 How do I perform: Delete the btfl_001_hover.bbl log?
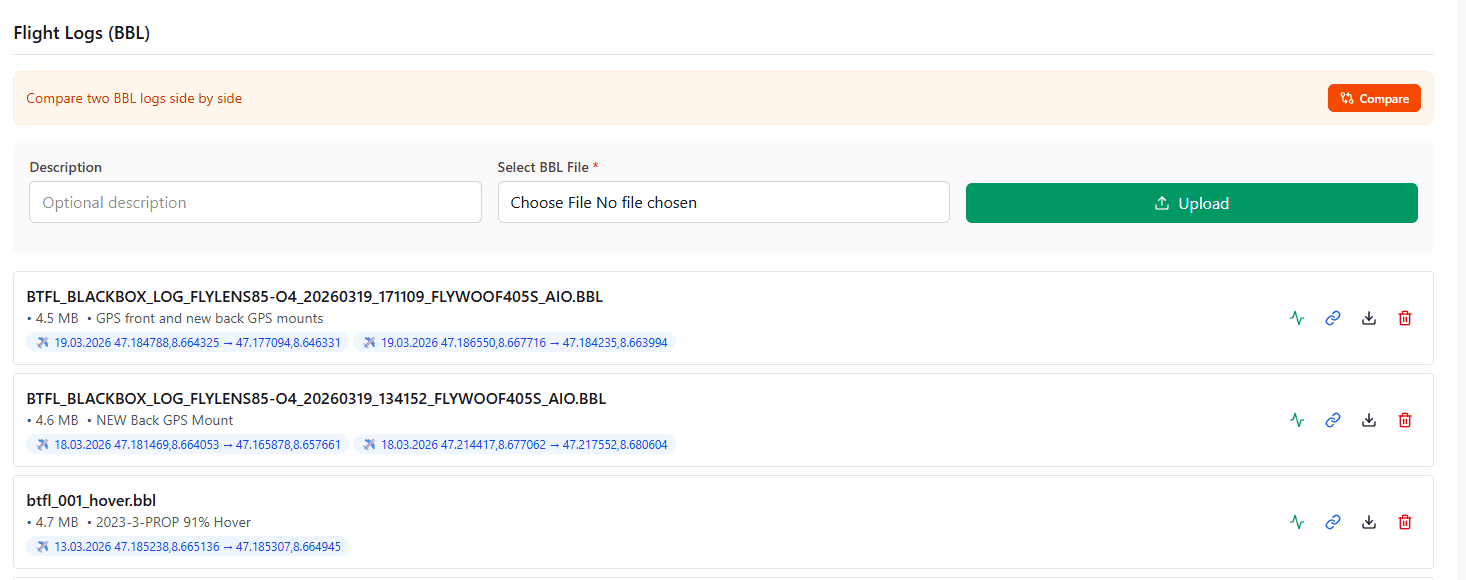click(x=1405, y=522)
